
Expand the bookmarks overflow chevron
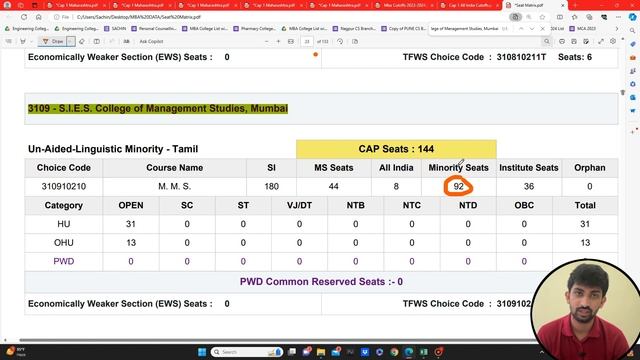pos(617,29)
